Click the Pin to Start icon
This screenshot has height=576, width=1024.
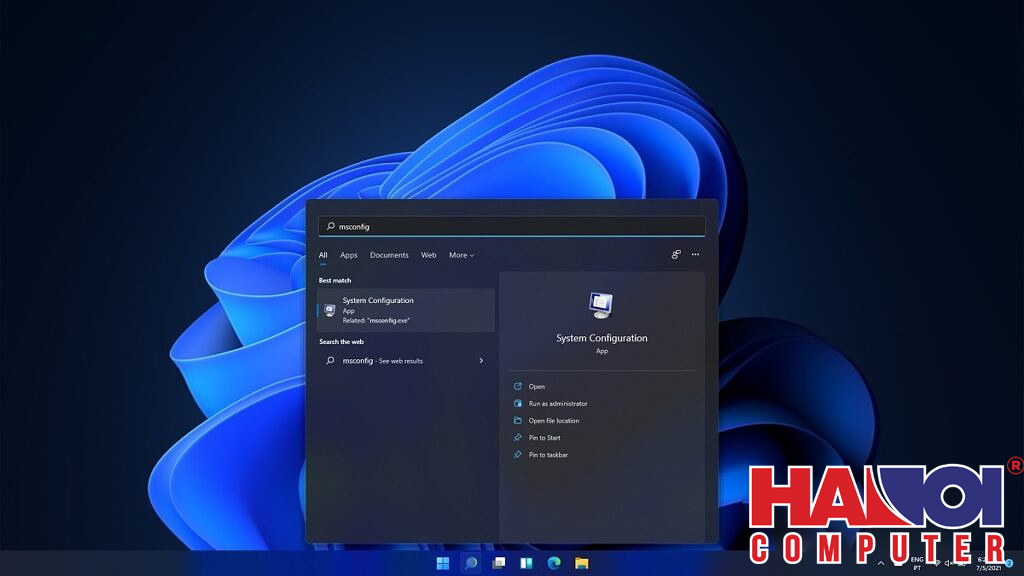pyautogui.click(x=517, y=437)
